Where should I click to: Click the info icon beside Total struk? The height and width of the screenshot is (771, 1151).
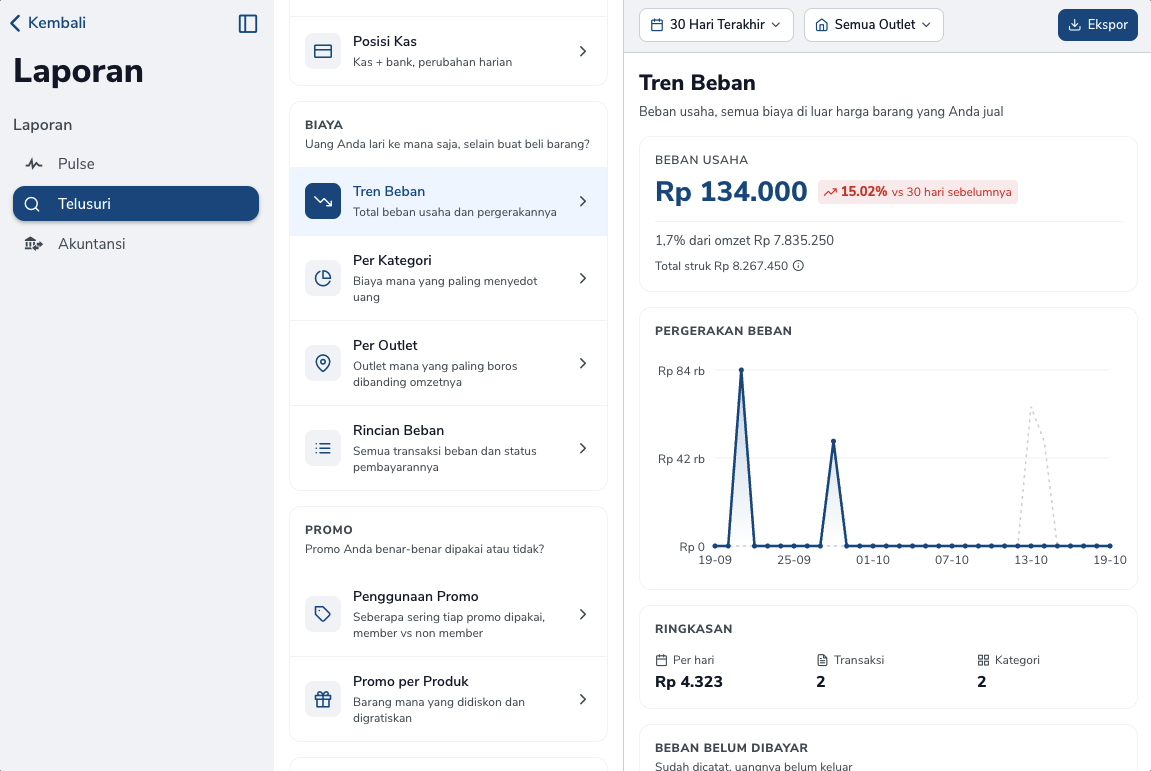pos(798,266)
